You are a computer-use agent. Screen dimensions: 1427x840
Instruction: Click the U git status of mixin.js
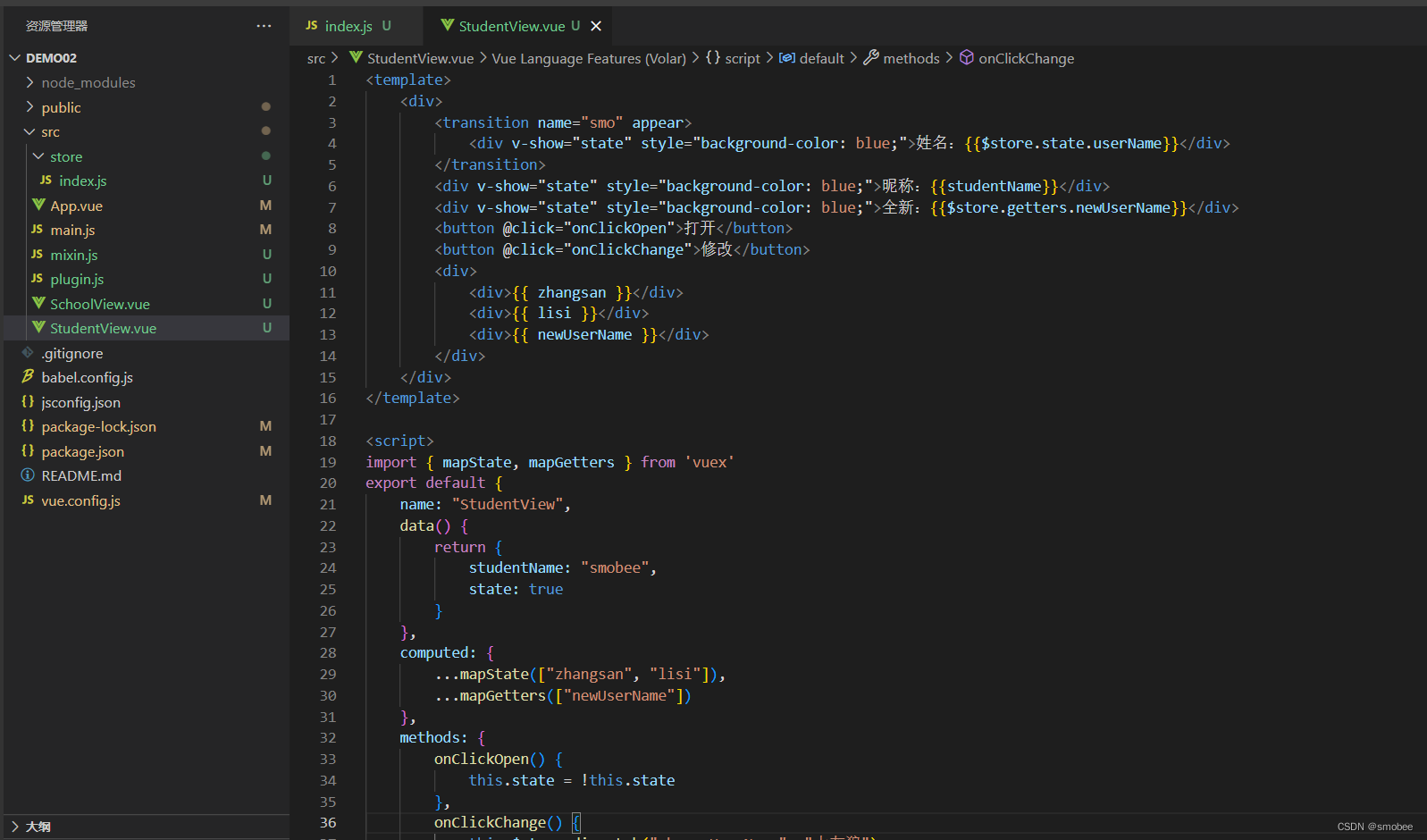pyautogui.click(x=267, y=255)
